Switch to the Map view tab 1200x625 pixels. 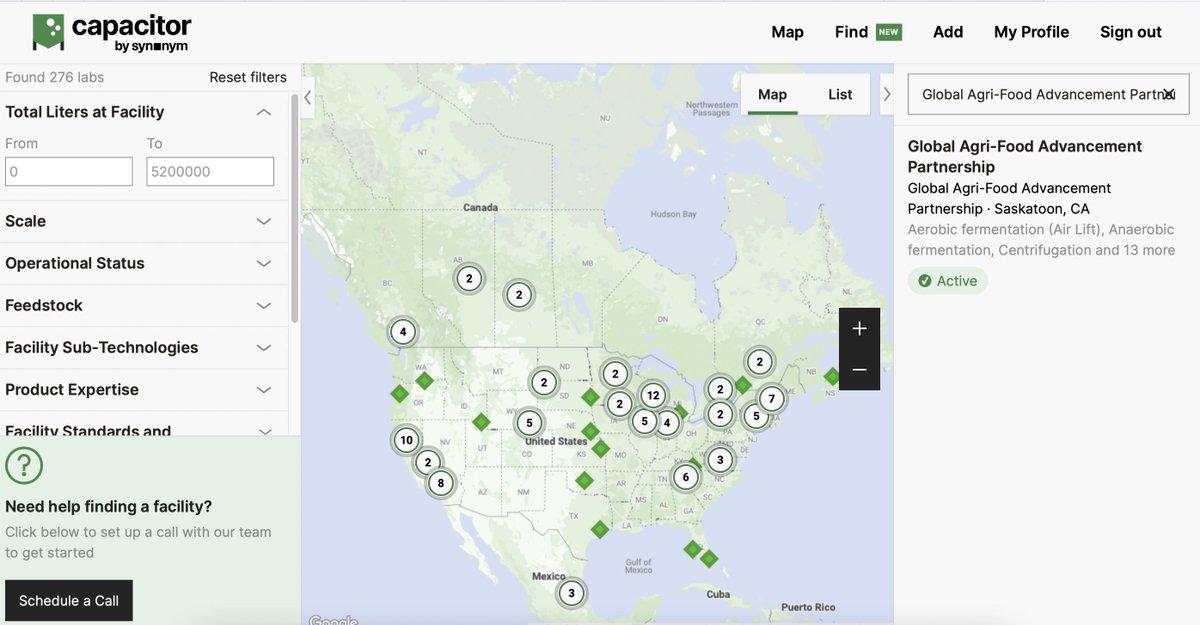pos(772,94)
